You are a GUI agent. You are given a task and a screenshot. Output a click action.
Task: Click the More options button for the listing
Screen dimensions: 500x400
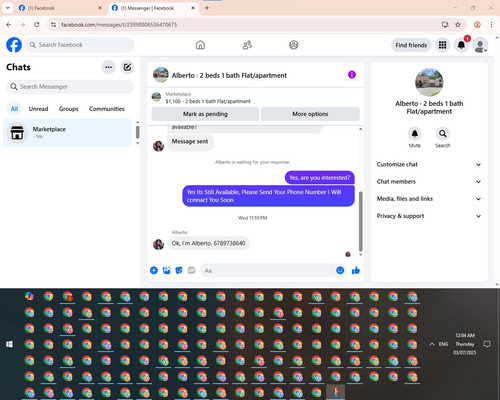310,114
